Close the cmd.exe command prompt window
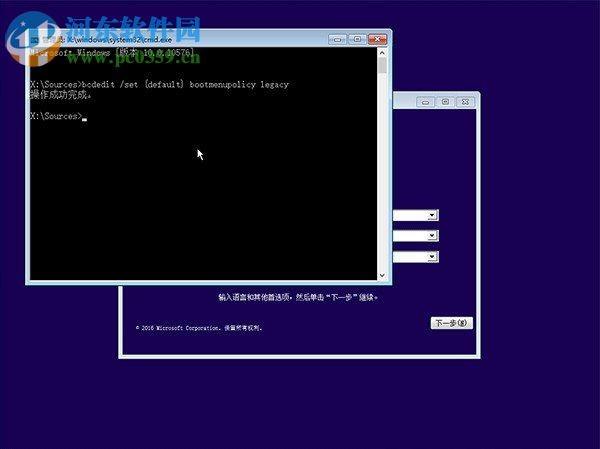Viewport: 600px width, 449px height. pyautogui.click(x=376, y=37)
